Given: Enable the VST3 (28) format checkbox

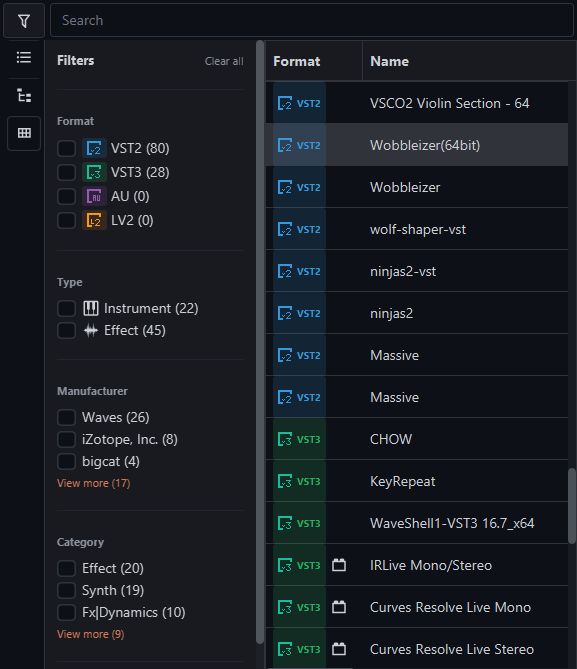Looking at the screenshot, I should pos(67,172).
